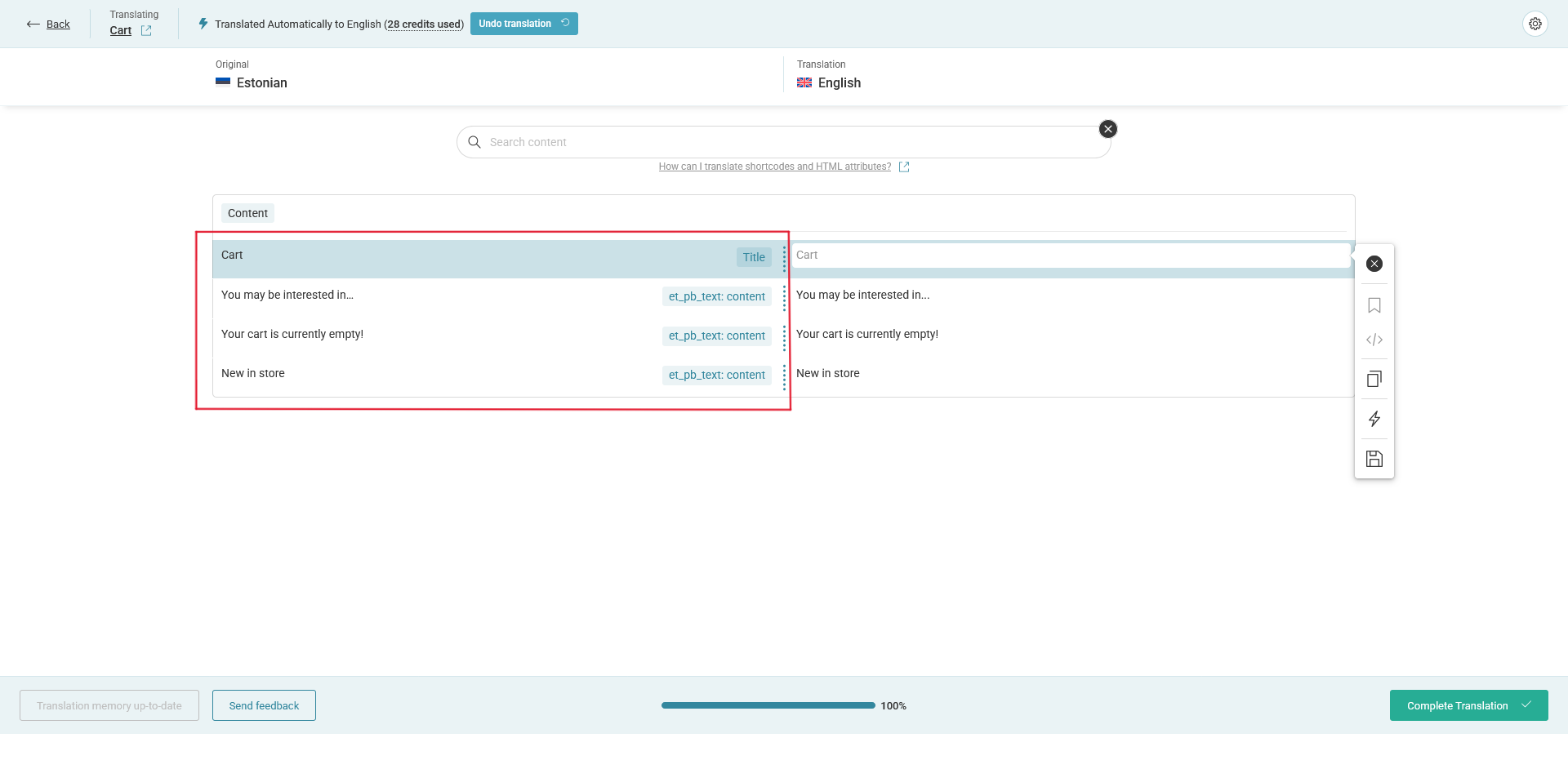The width and height of the screenshot is (1568, 778).
Task: Click the translation progress bar
Action: click(x=768, y=705)
